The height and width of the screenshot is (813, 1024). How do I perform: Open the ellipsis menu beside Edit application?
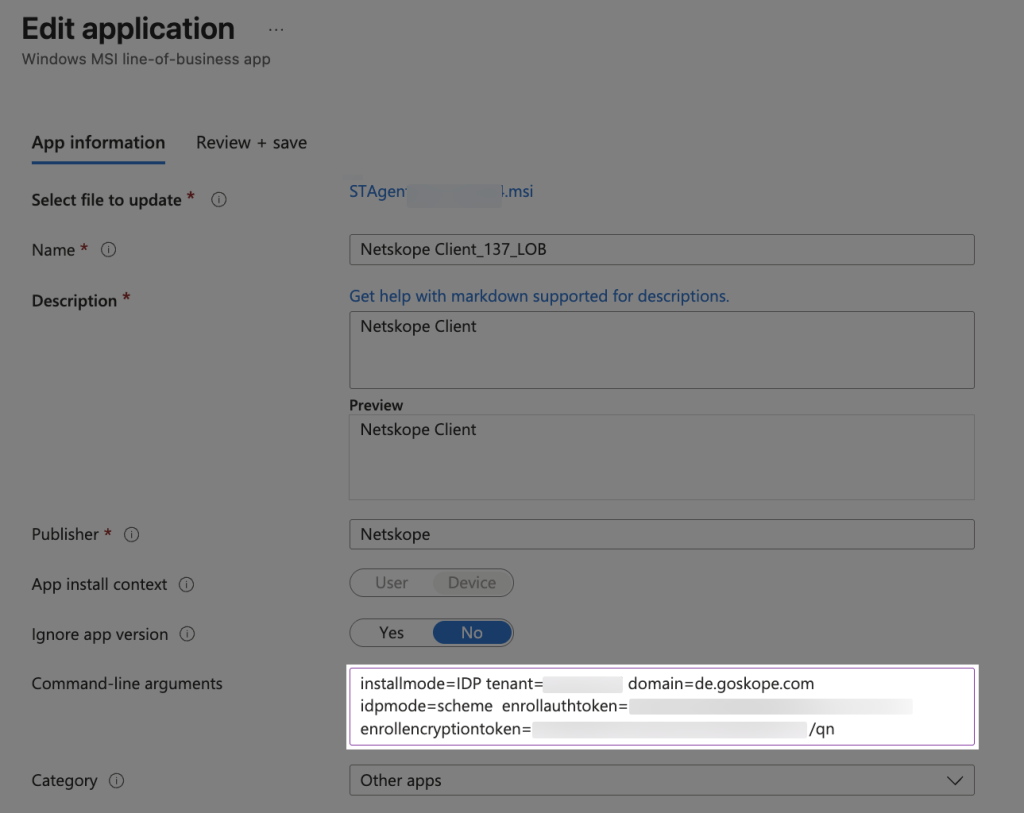click(x=276, y=30)
